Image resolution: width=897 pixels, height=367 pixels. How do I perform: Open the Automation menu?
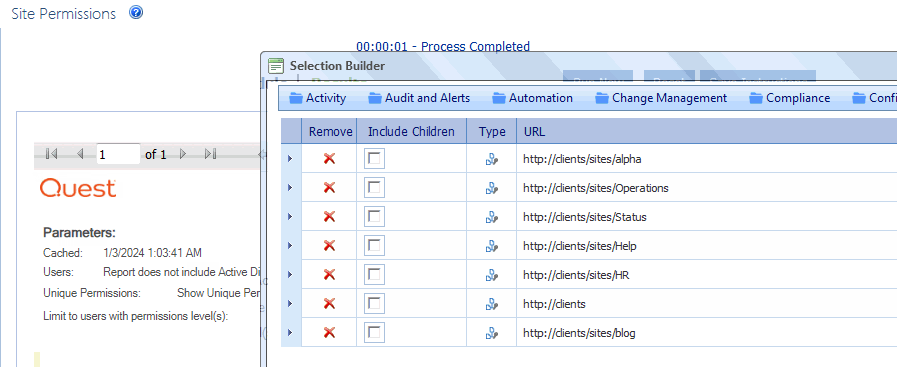click(533, 98)
